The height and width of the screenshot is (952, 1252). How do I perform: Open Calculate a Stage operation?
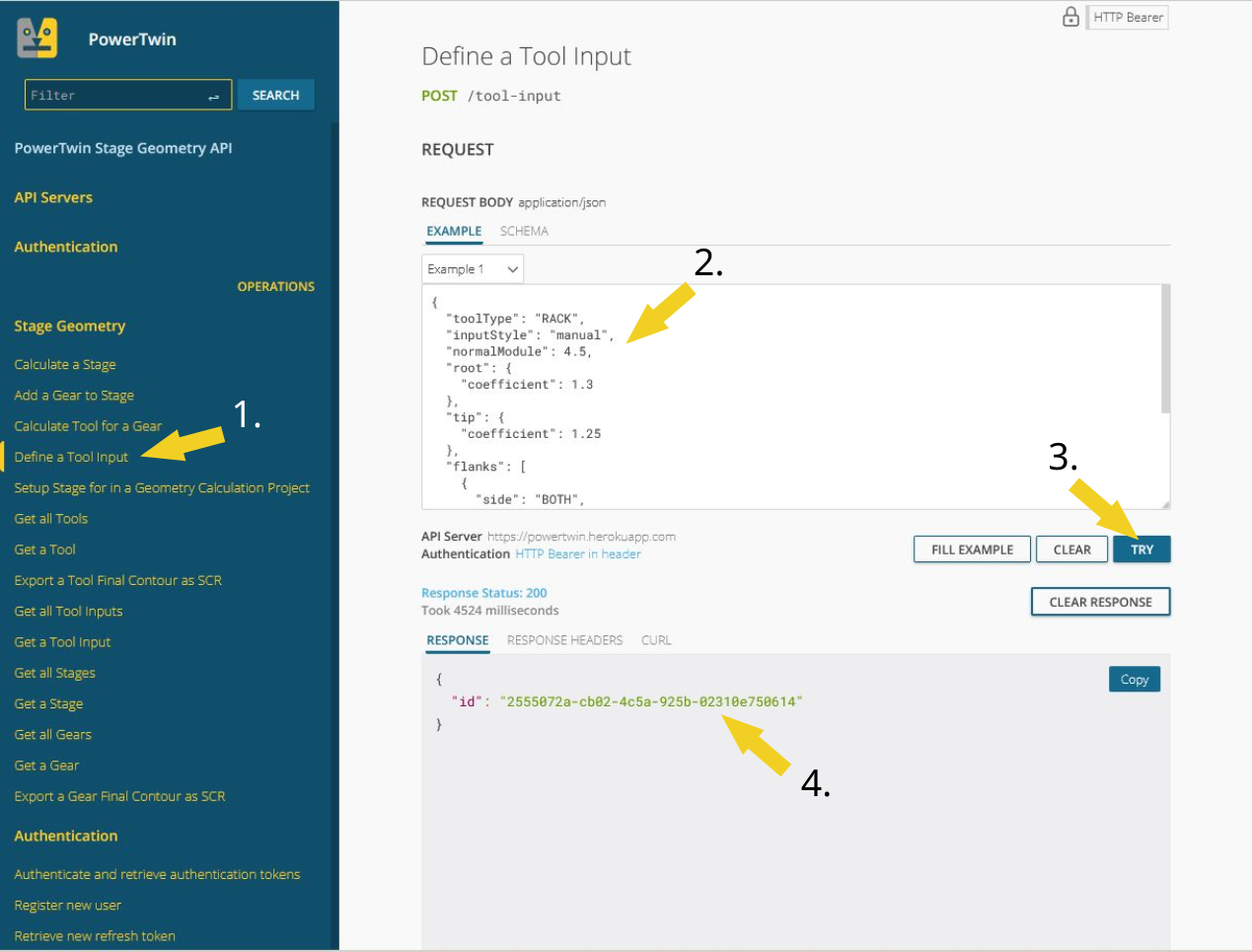pyautogui.click(x=65, y=365)
